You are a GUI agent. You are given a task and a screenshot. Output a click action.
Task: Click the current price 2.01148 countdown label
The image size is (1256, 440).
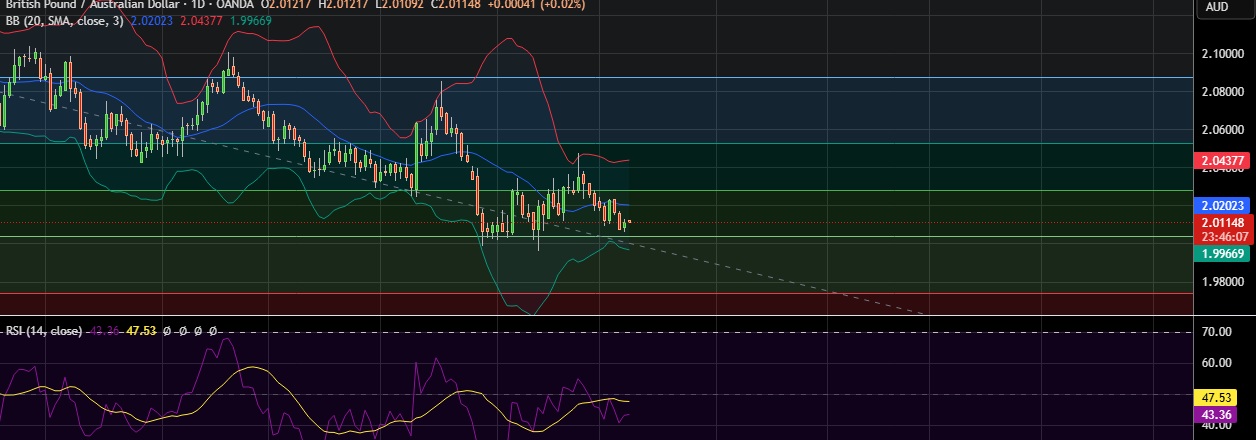(x=1223, y=229)
